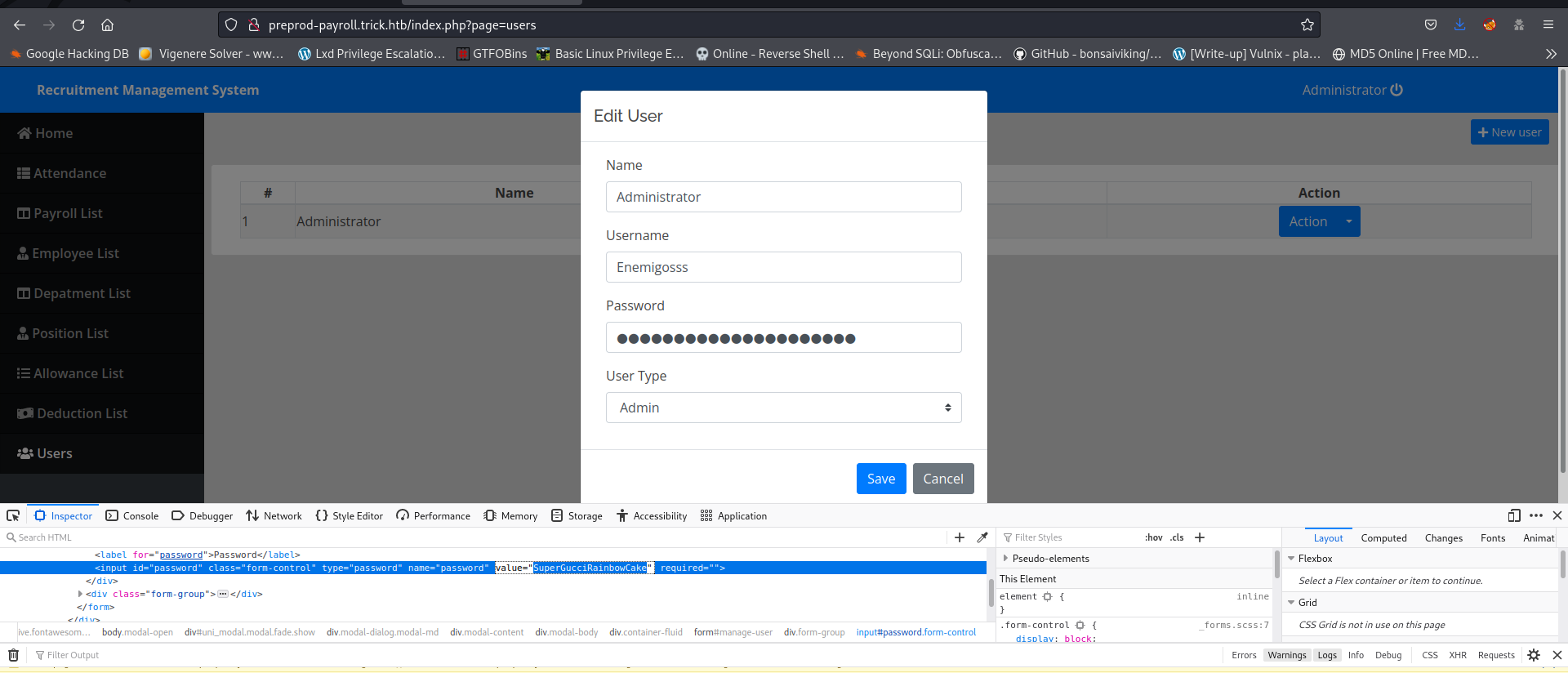1568x673 pixels.
Task: Click the trash icon to clear console output
Action: pos(13,655)
